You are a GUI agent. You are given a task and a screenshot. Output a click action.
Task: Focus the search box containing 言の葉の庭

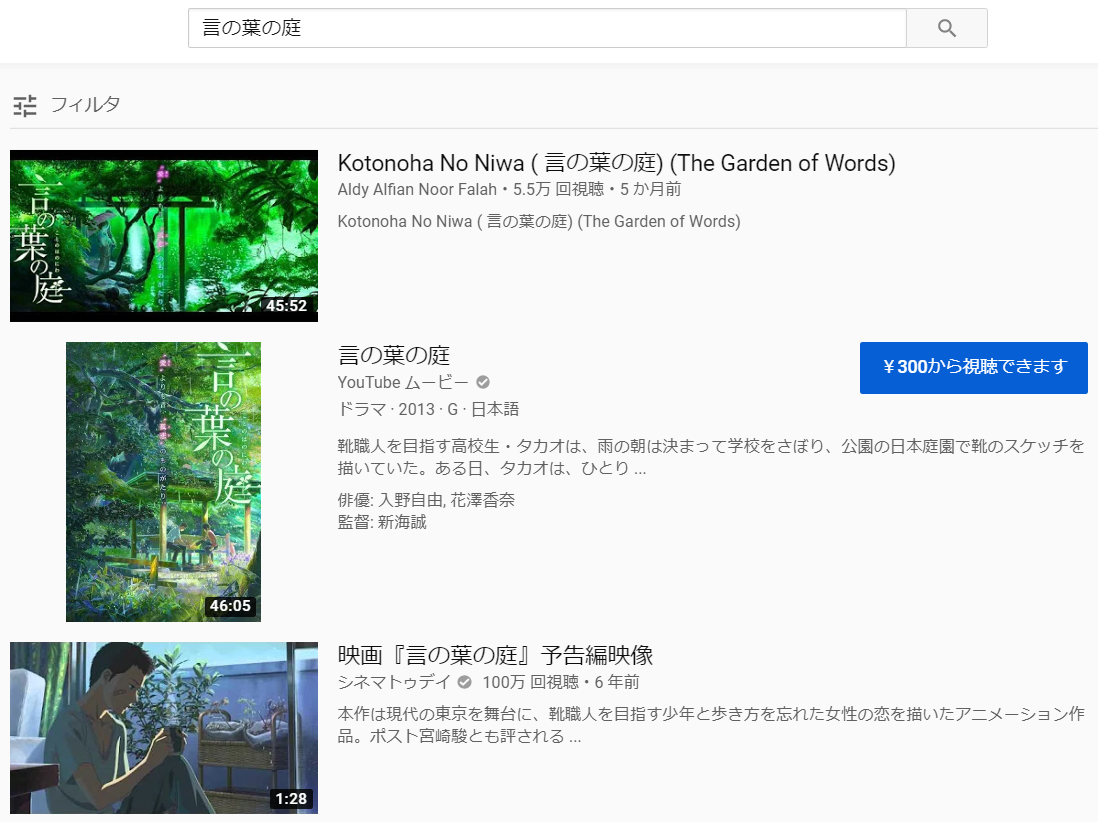548,28
